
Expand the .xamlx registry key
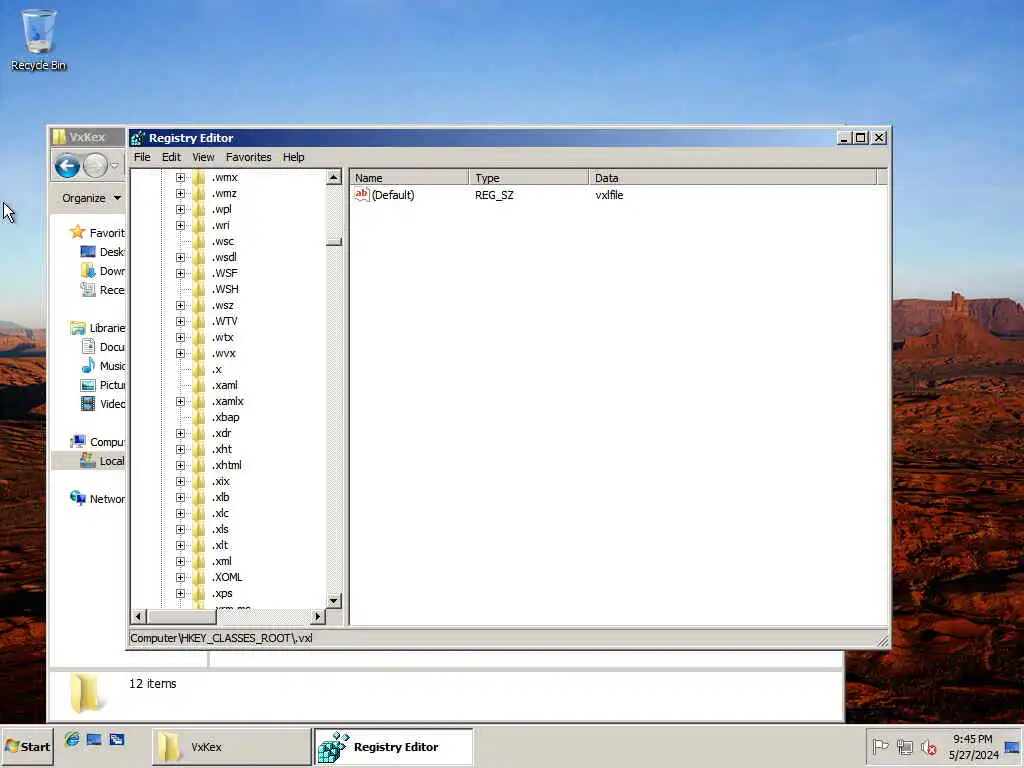coord(180,402)
